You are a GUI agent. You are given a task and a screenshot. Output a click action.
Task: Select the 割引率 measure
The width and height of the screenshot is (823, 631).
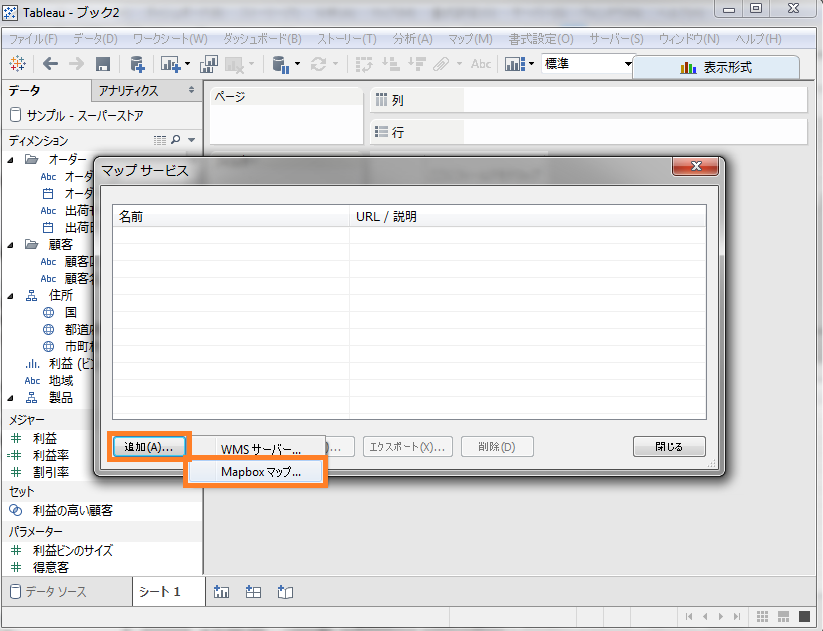pos(50,472)
